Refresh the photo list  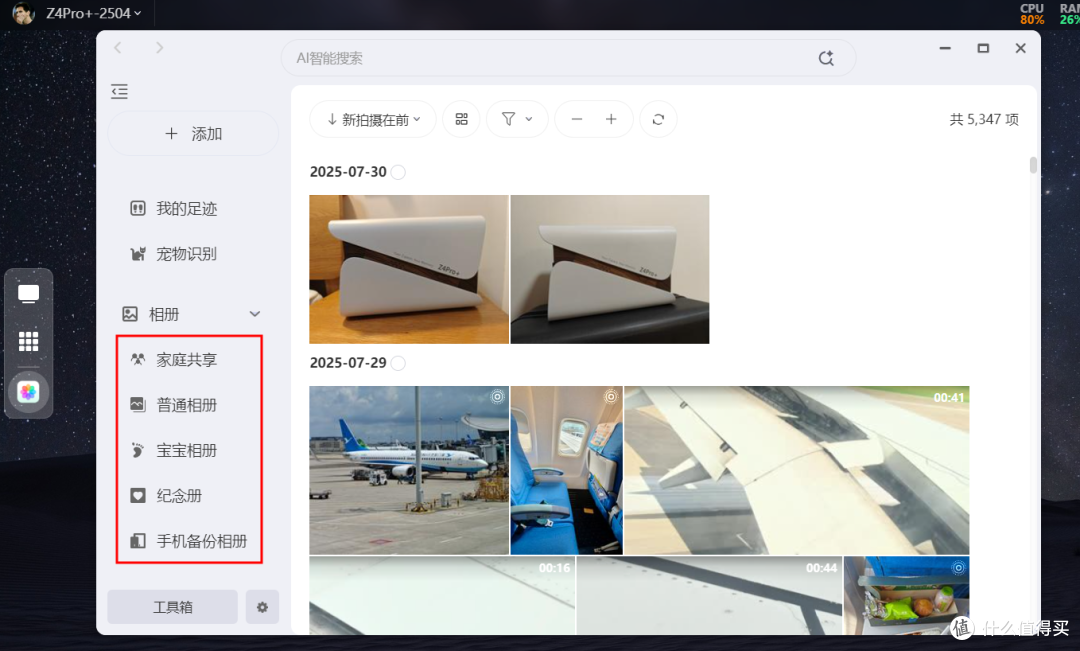tap(658, 120)
